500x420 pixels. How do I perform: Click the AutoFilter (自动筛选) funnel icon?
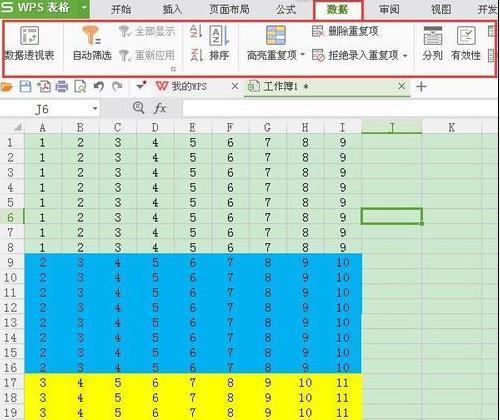tap(92, 36)
